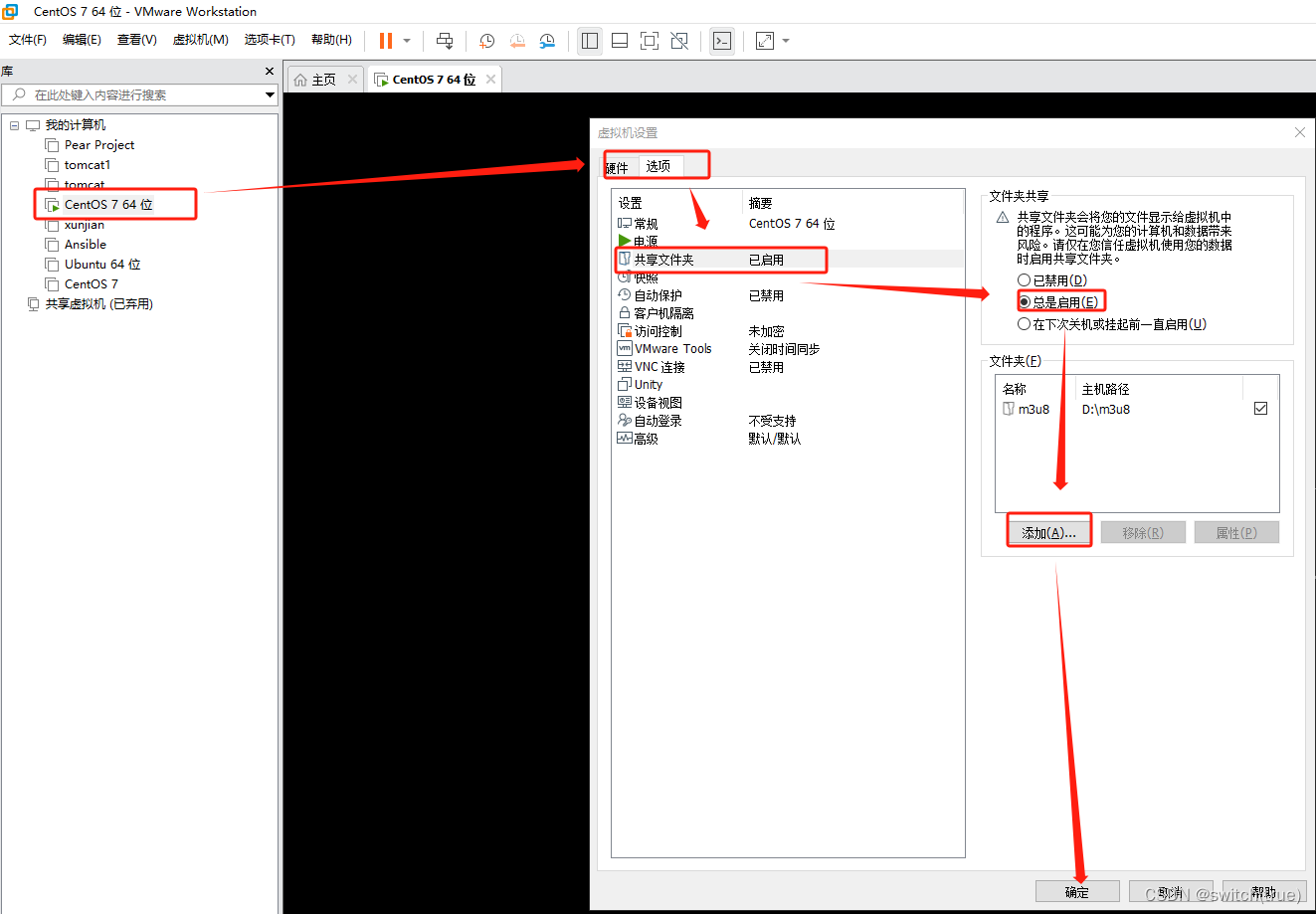The image size is (1316, 914).
Task: Revert the virtual machine to its snapshot
Action: click(517, 41)
